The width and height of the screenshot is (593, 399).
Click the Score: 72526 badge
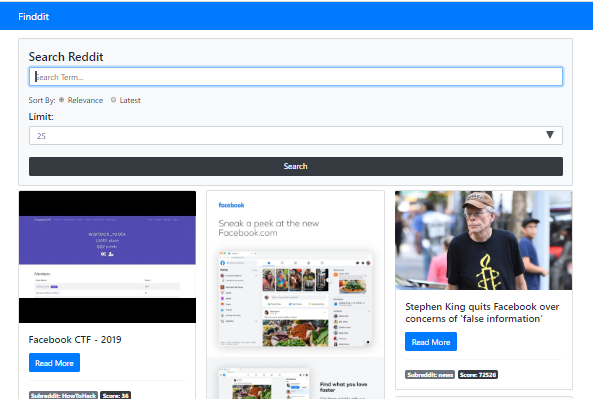pyautogui.click(x=478, y=375)
